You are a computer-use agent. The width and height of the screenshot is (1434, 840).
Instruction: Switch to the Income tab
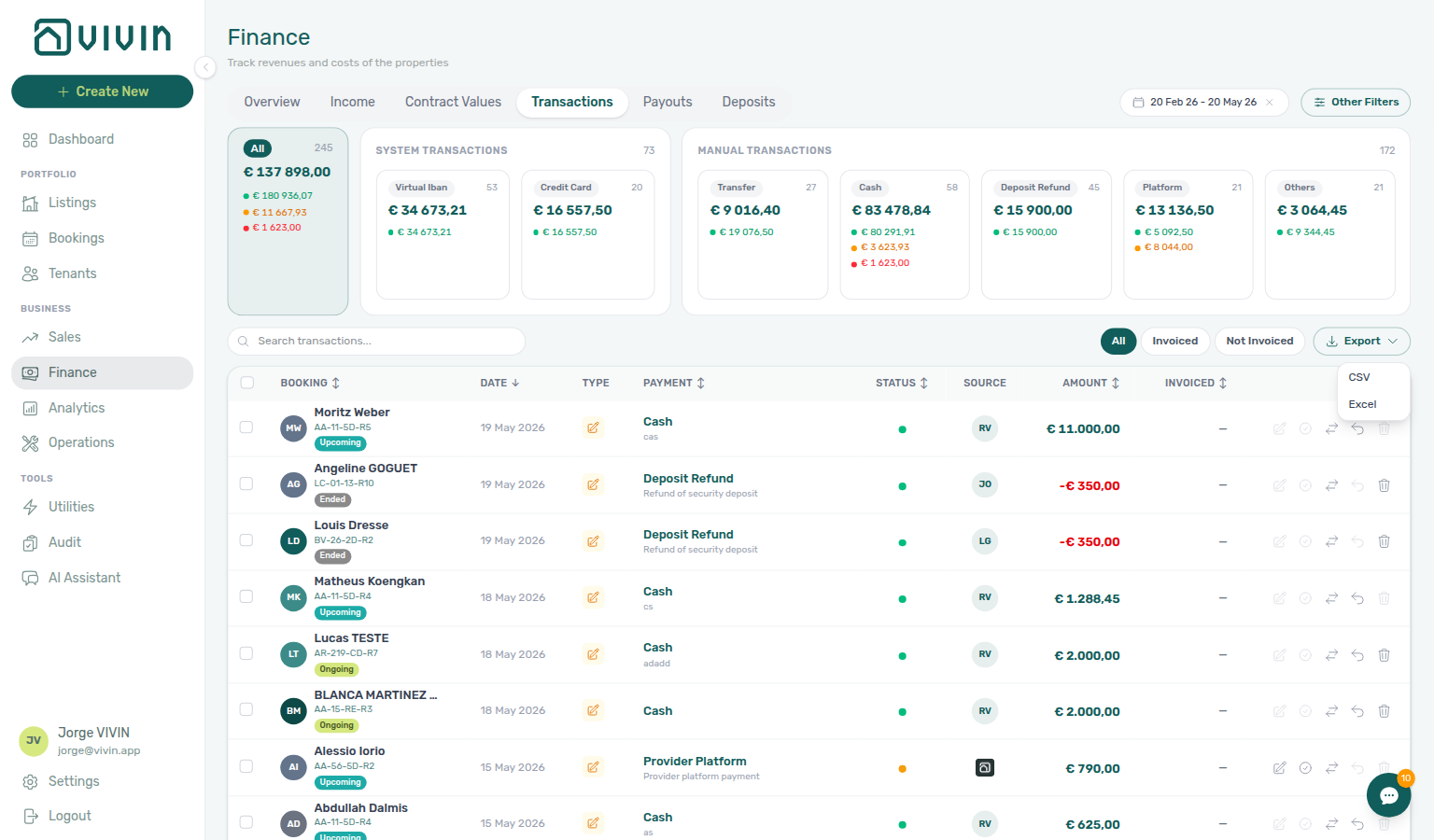[x=353, y=102]
